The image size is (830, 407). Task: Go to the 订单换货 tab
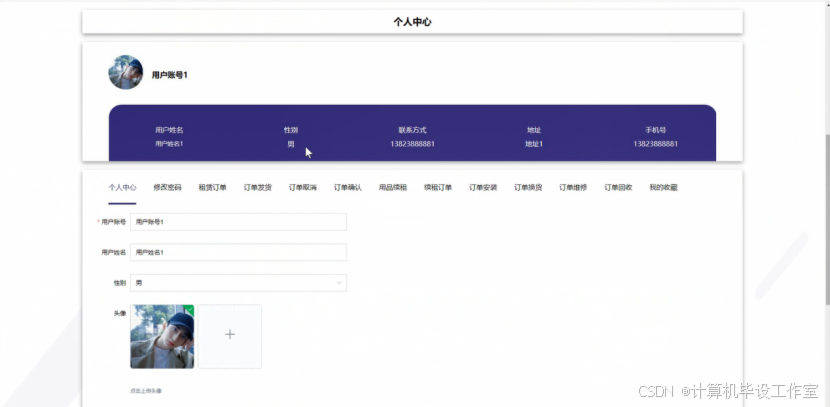(x=528, y=187)
